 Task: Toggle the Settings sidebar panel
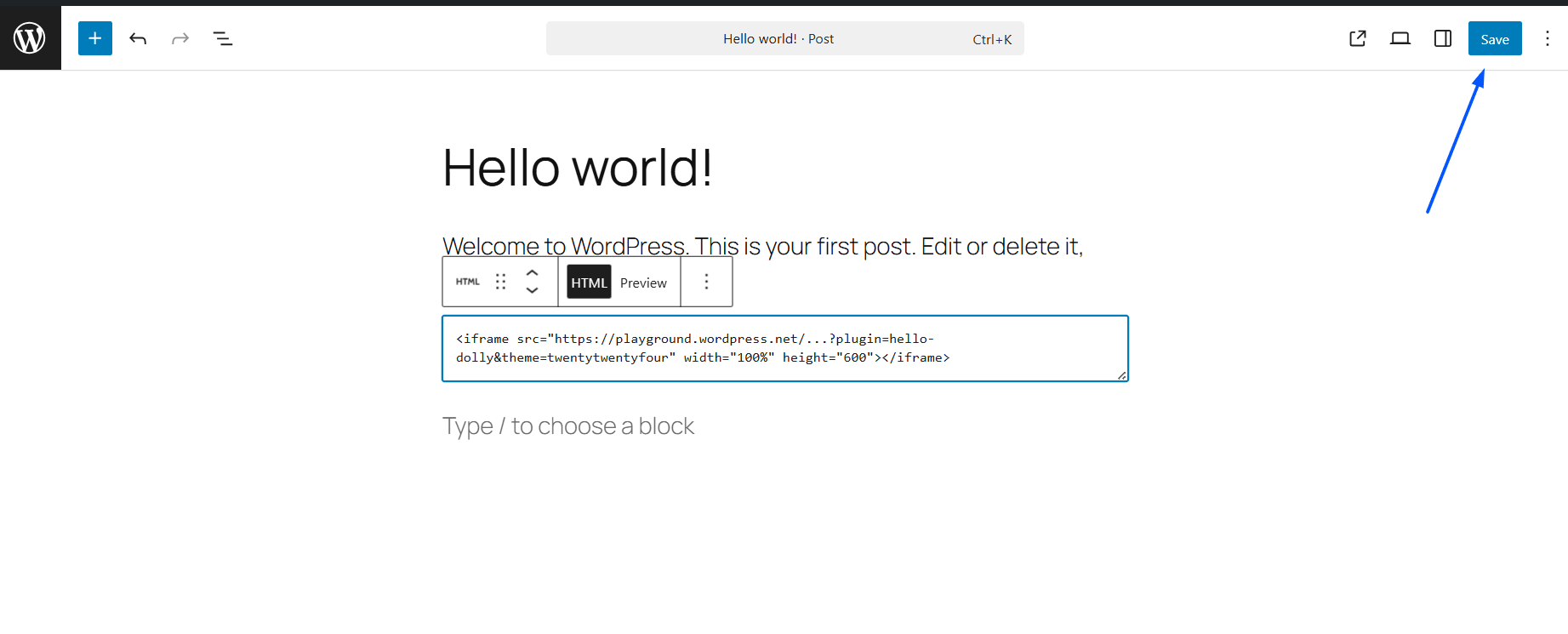1443,38
